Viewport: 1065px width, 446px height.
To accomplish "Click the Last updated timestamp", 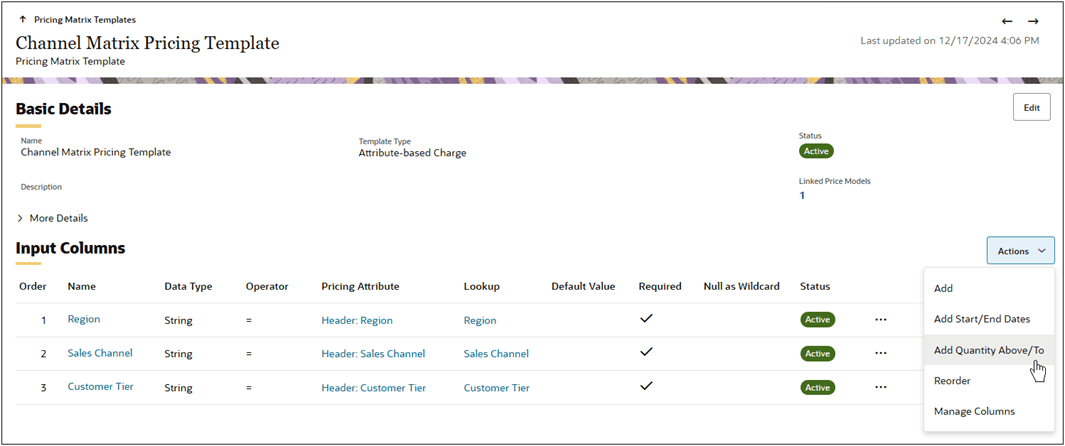I will tap(950, 41).
